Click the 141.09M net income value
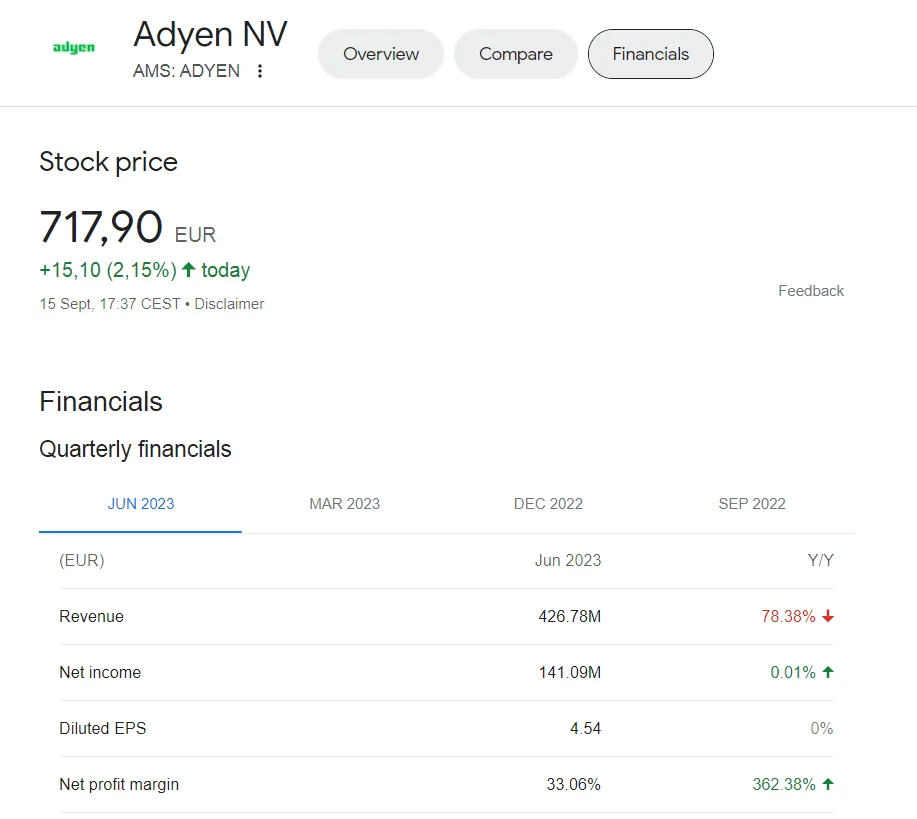The width and height of the screenshot is (917, 819). 570,672
